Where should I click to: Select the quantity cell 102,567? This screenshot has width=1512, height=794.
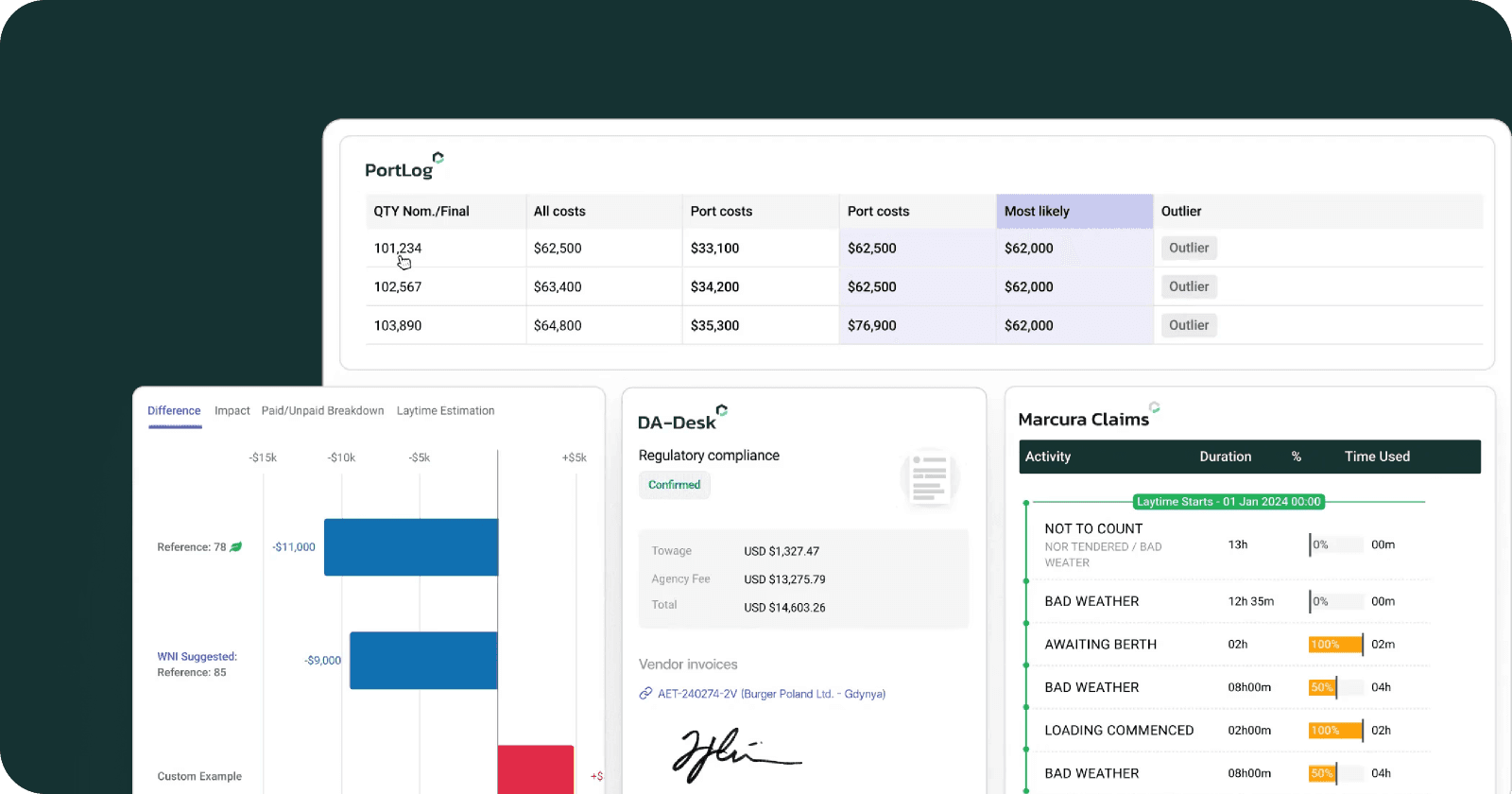coord(398,286)
